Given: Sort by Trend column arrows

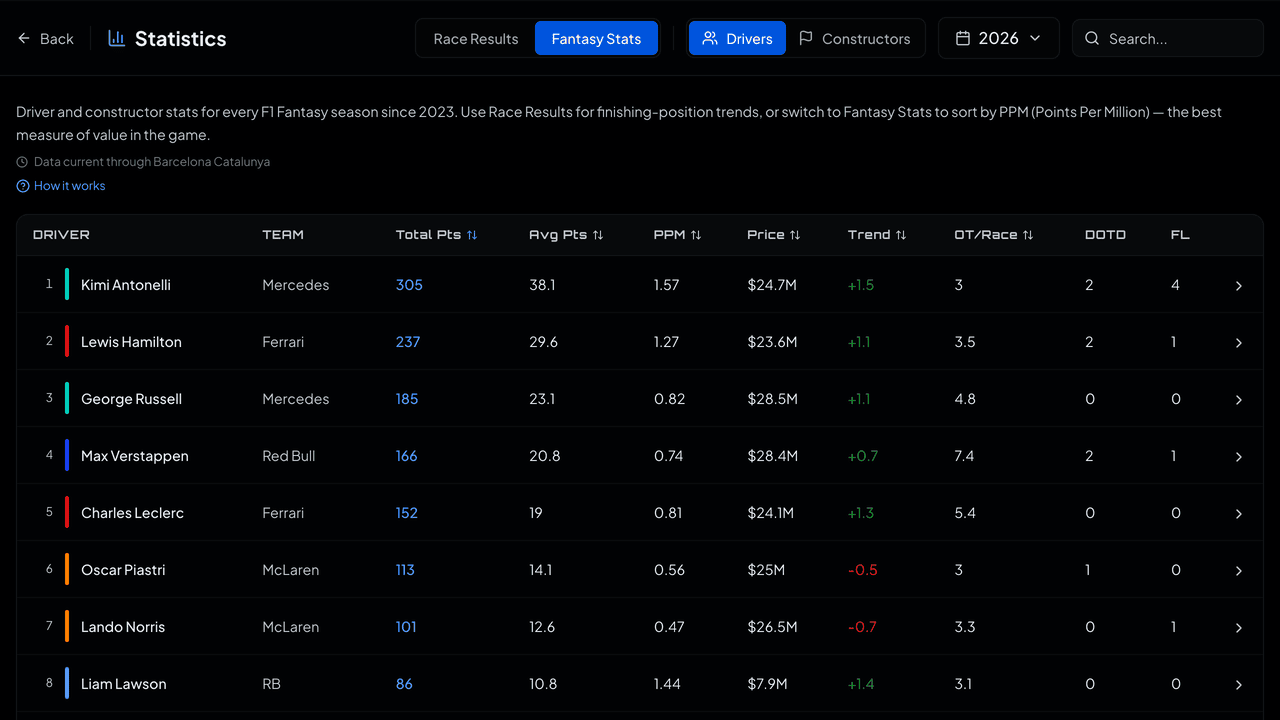Looking at the screenshot, I should pyautogui.click(x=901, y=235).
